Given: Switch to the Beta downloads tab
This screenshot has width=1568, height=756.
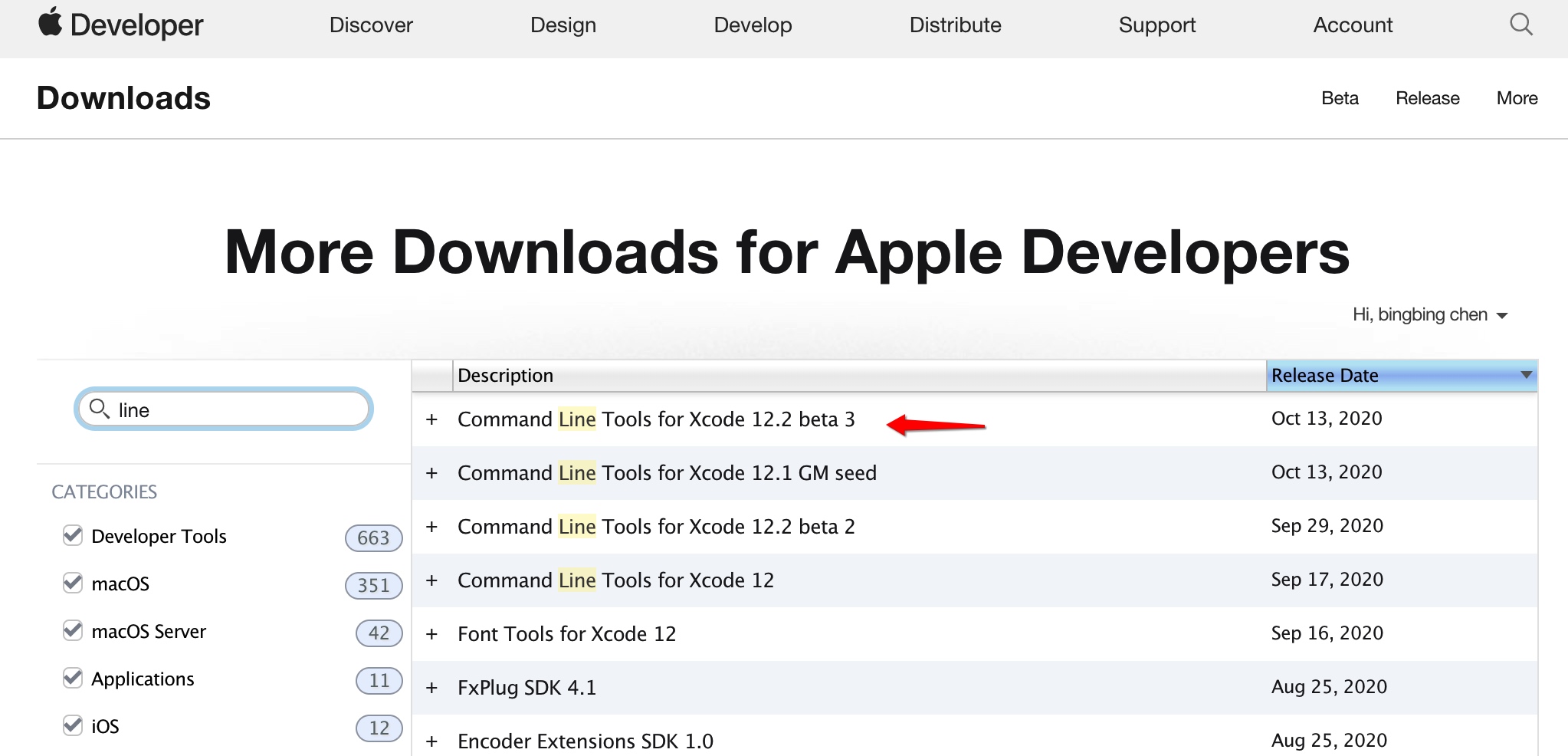Looking at the screenshot, I should (1340, 98).
